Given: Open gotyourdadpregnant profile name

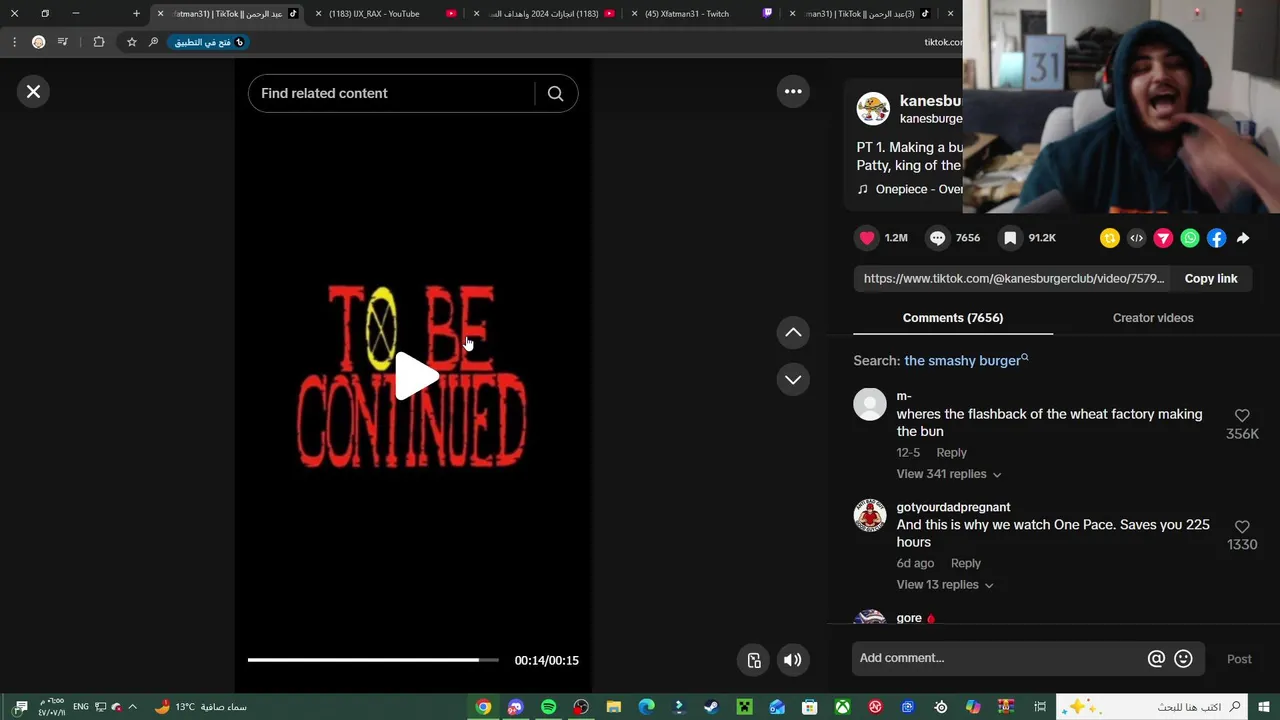Looking at the screenshot, I should point(953,507).
